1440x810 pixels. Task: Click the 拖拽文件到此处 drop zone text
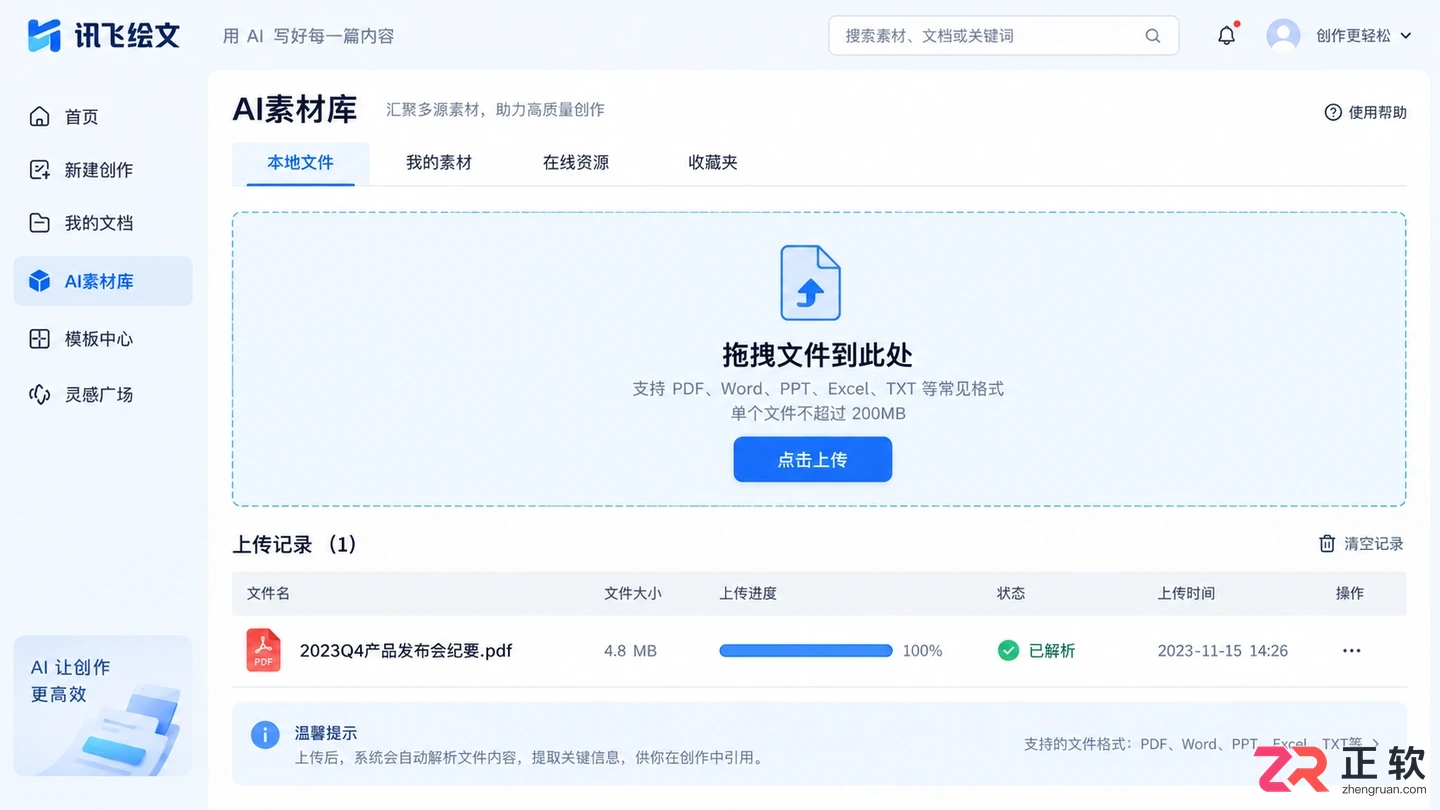[x=817, y=355]
